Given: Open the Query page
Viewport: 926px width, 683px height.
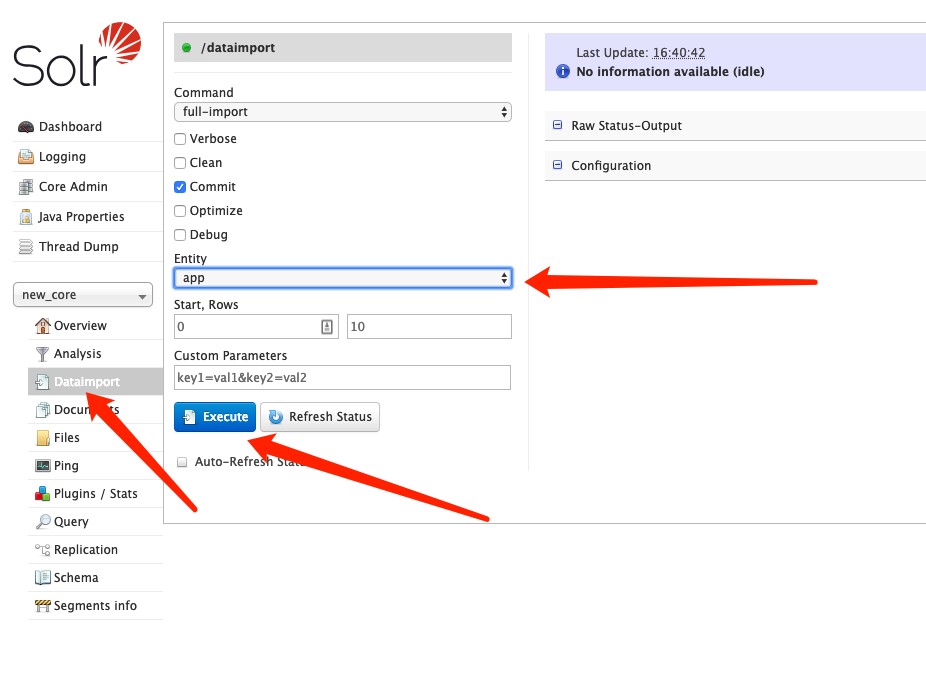Looking at the screenshot, I should 71,522.
